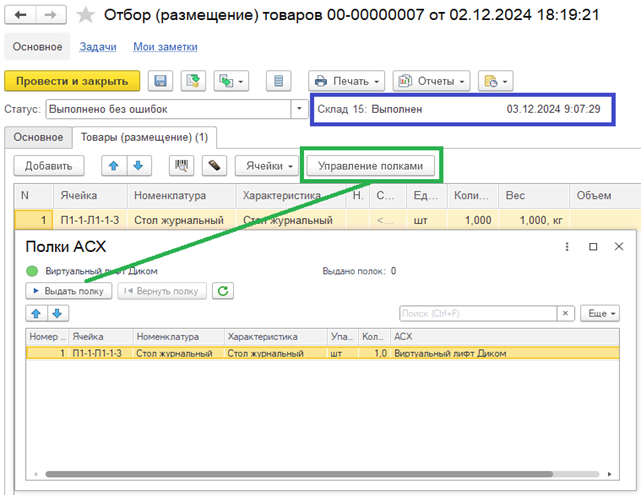Image resolution: width=641 pixels, height=495 pixels.
Task: Click the barcode scan icon
Action: pyautogui.click(x=183, y=165)
